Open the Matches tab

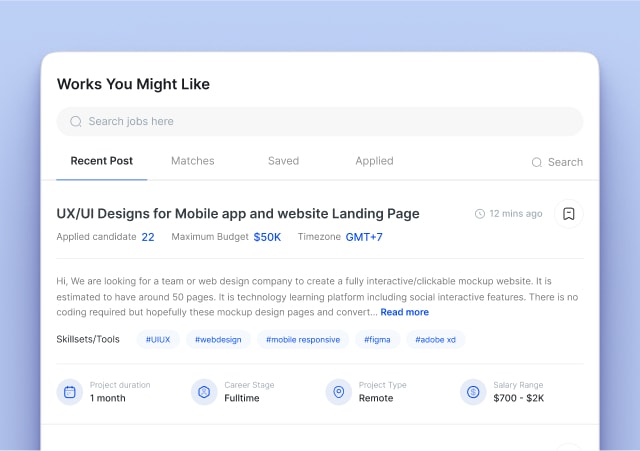(193, 161)
